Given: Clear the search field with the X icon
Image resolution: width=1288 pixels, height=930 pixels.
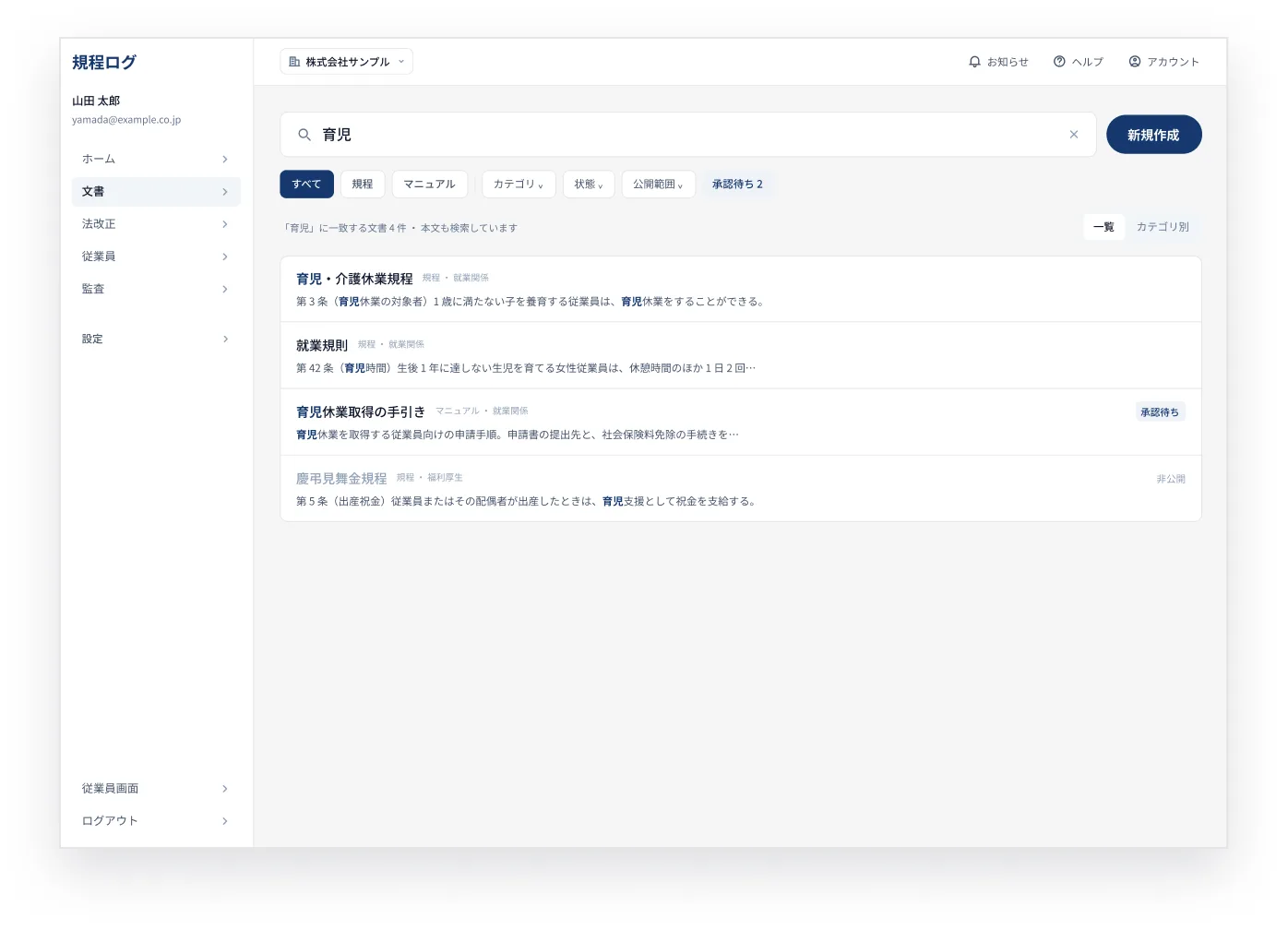Looking at the screenshot, I should click(x=1074, y=135).
